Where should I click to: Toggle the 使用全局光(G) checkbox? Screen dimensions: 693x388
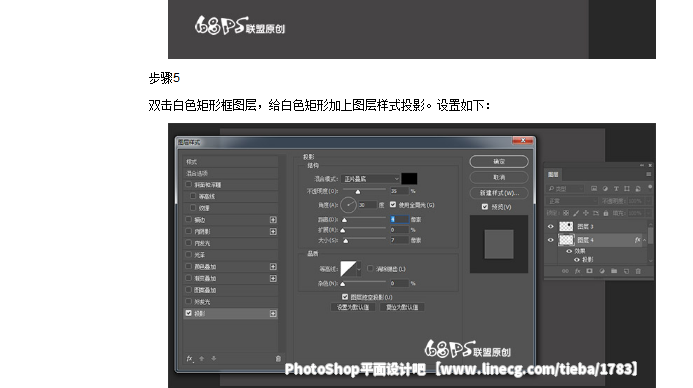(393, 205)
